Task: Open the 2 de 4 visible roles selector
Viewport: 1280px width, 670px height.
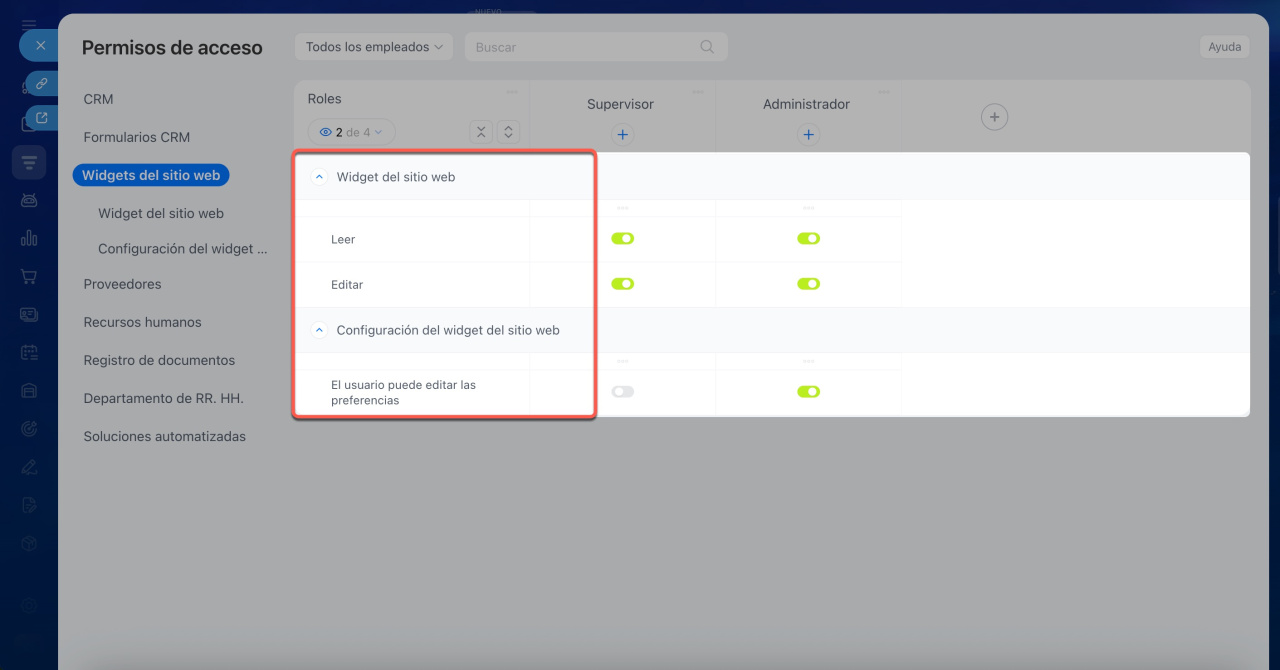Action: click(x=351, y=132)
